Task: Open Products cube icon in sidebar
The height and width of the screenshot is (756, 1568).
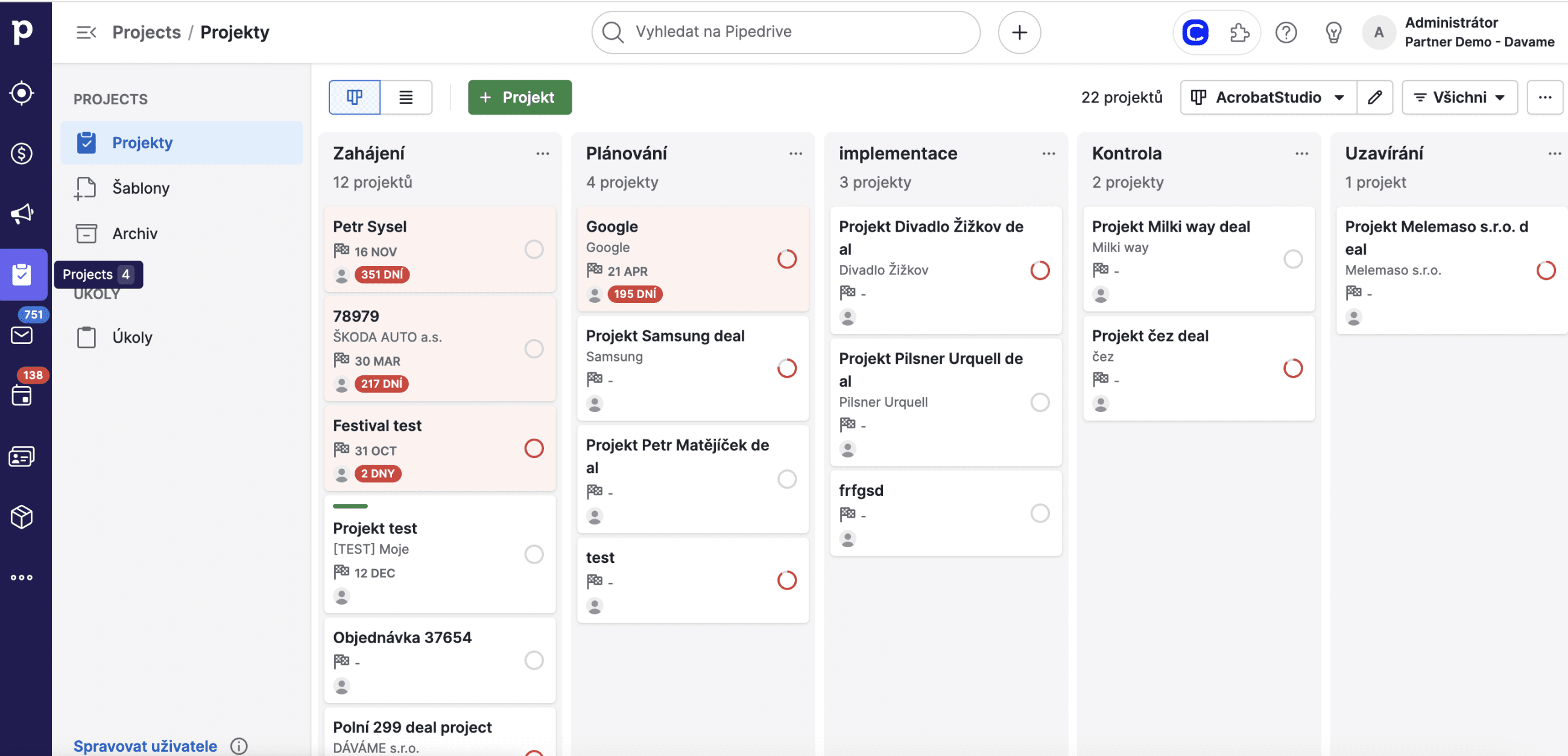Action: coord(22,516)
